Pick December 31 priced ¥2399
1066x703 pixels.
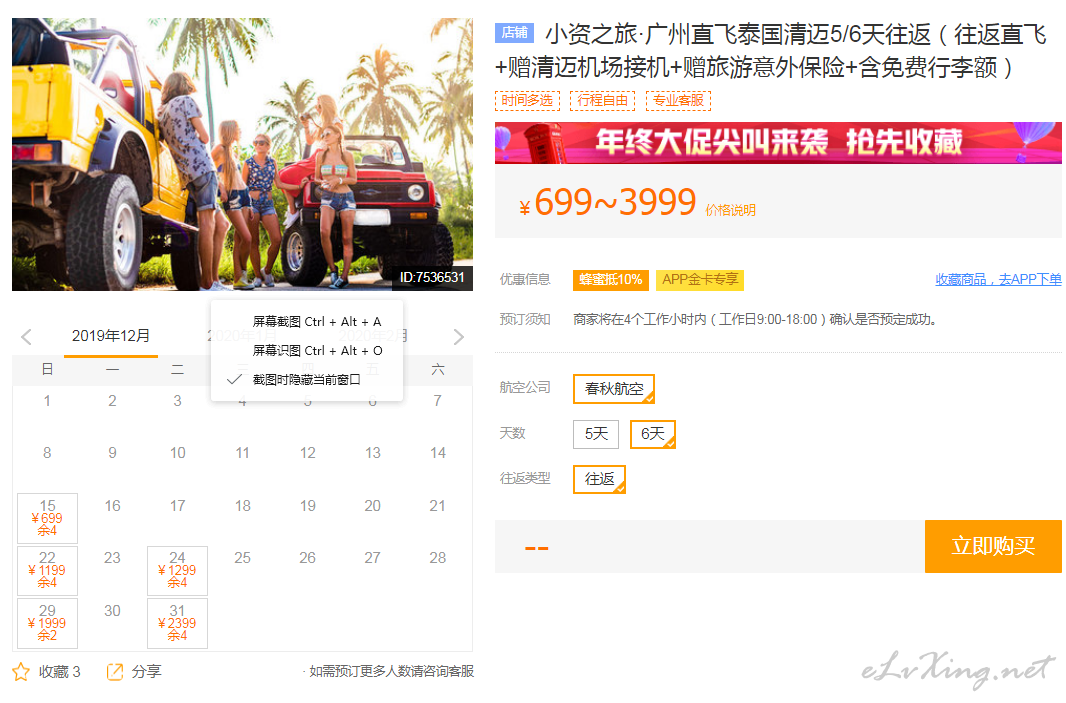pyautogui.click(x=177, y=623)
